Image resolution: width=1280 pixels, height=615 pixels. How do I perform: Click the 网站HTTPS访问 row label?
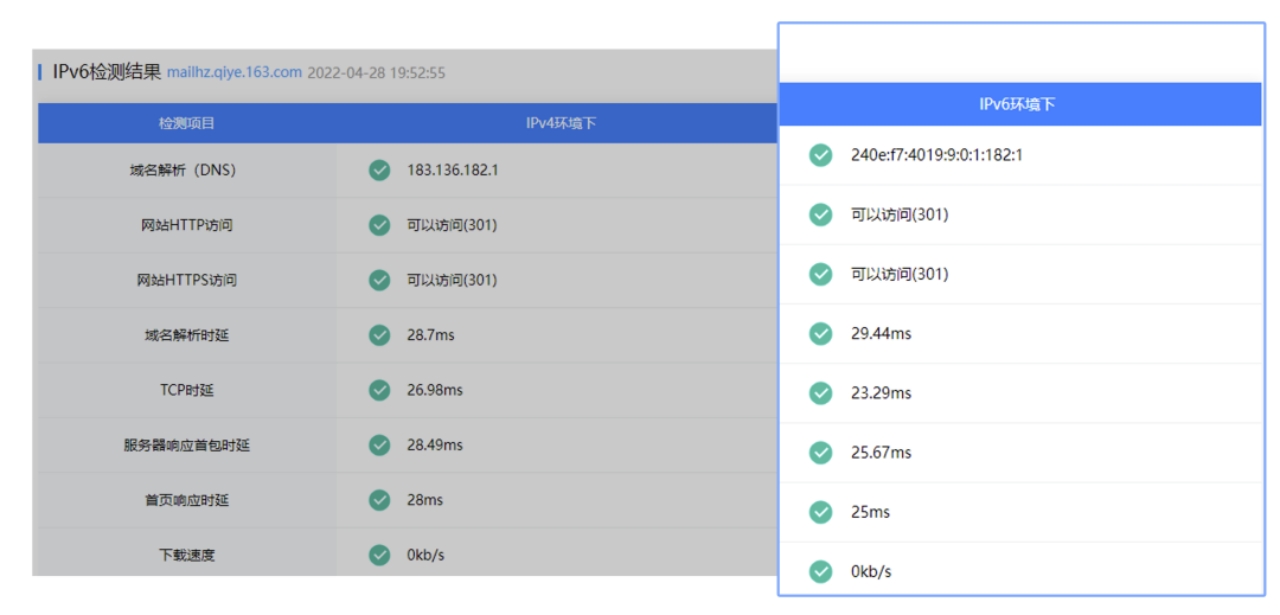pos(187,280)
